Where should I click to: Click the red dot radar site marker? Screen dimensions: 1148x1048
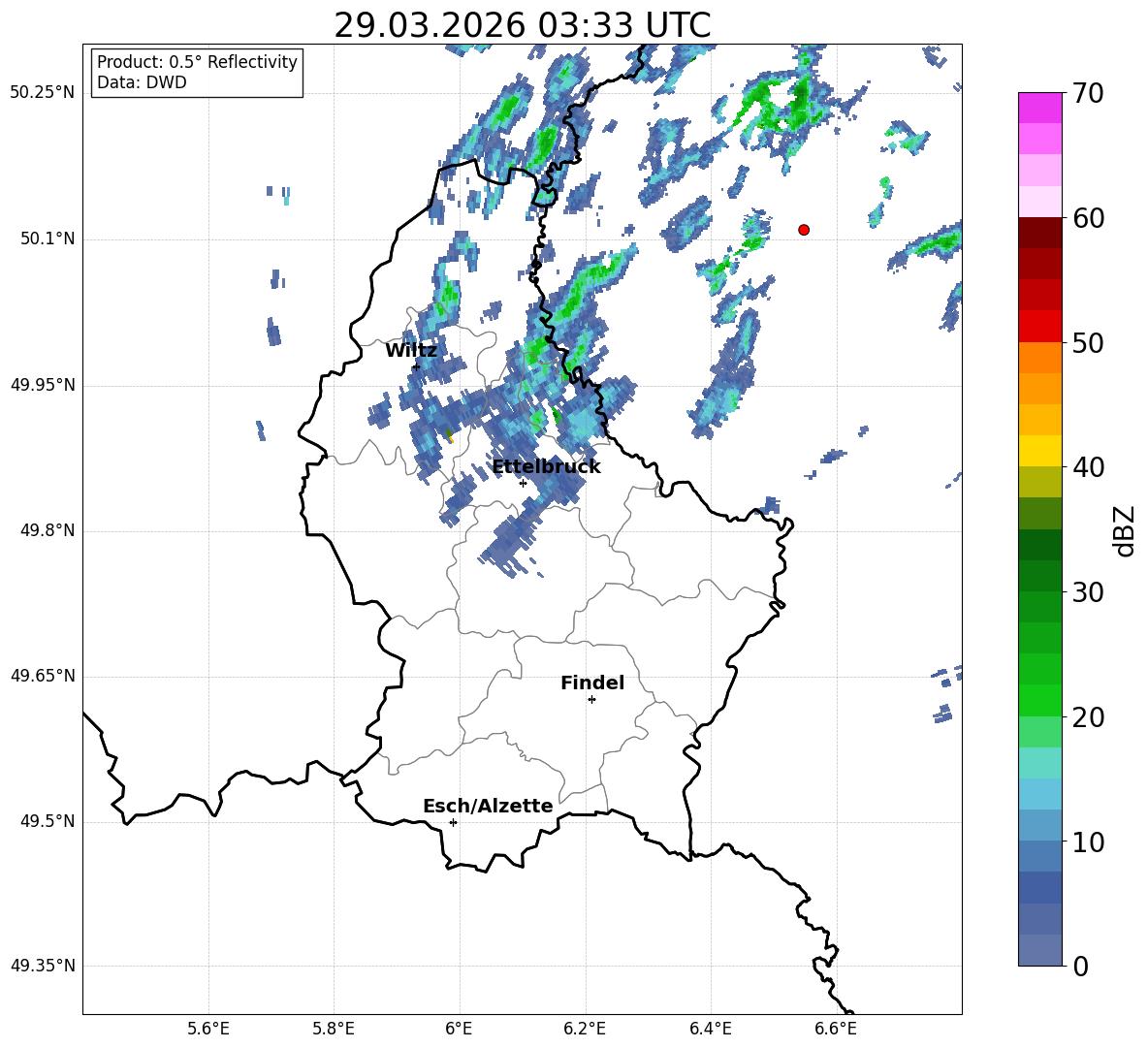pyautogui.click(x=804, y=230)
